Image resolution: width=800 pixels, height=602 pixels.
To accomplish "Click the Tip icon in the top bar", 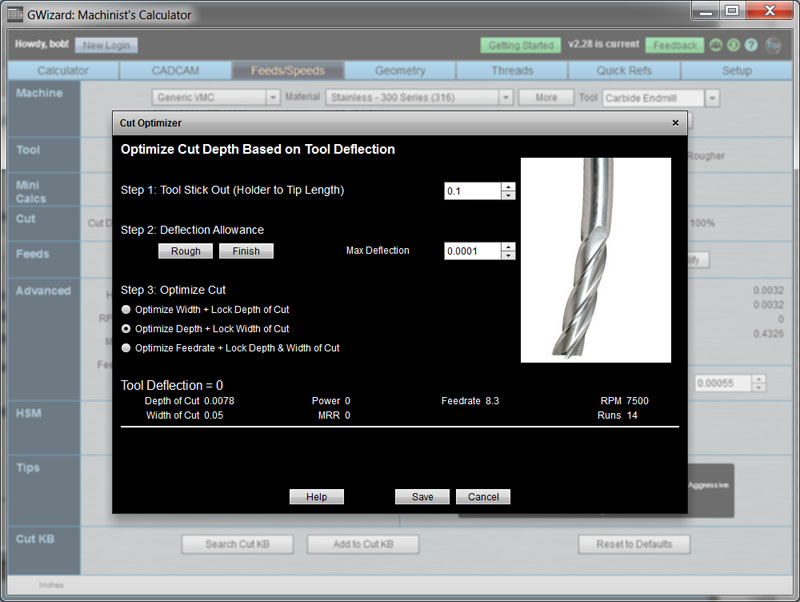I will coord(773,45).
